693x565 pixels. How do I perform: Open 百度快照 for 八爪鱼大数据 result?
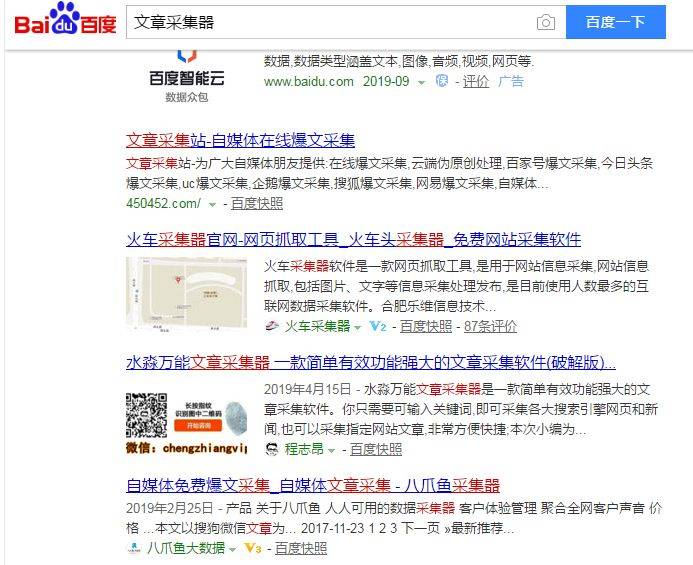(x=301, y=548)
